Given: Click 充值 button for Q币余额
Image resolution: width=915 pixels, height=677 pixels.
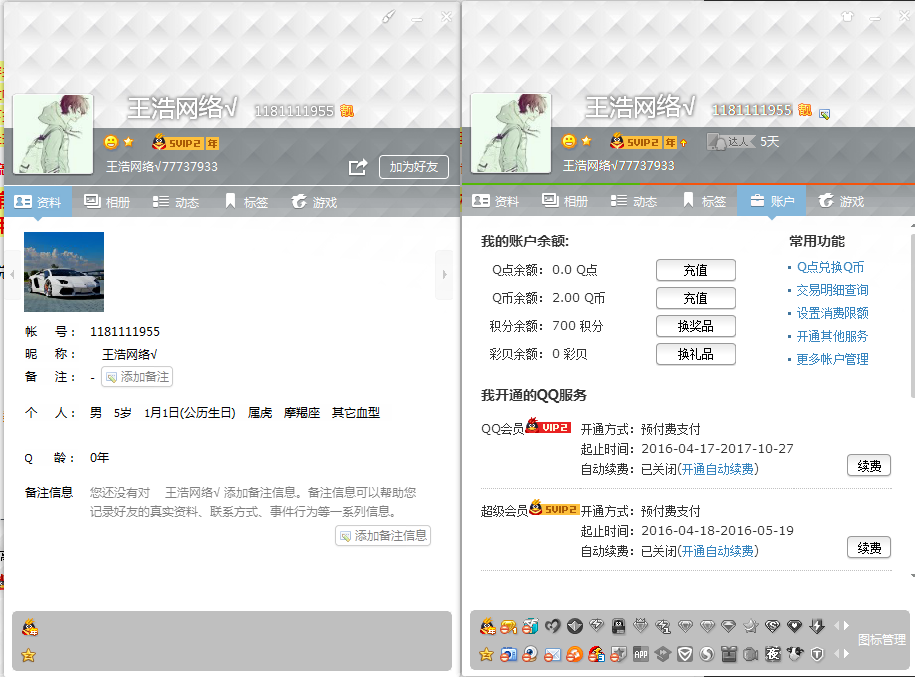Looking at the screenshot, I should (696, 298).
